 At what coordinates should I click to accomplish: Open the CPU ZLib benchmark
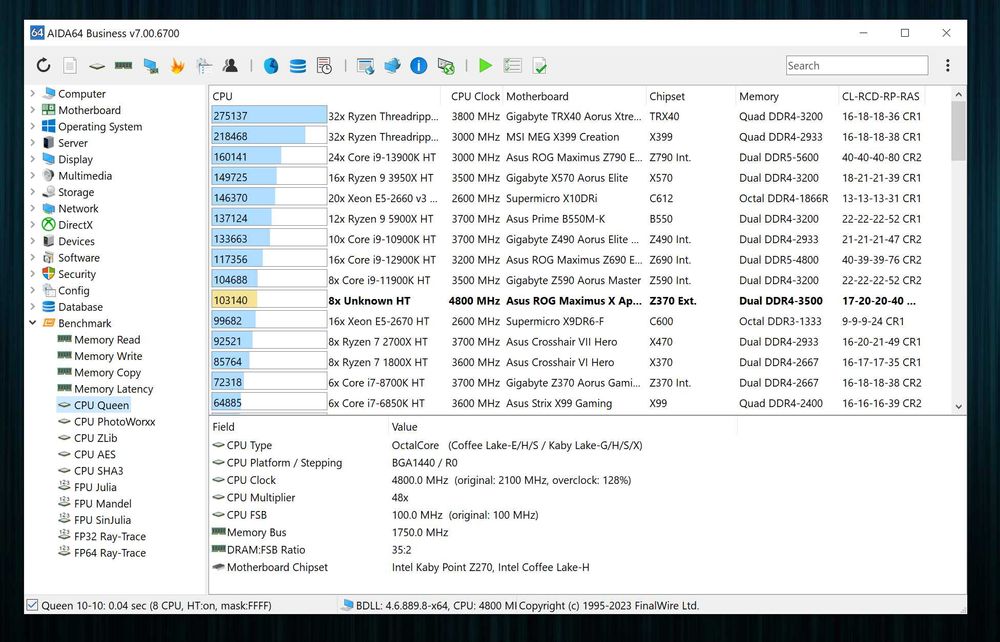click(x=96, y=438)
